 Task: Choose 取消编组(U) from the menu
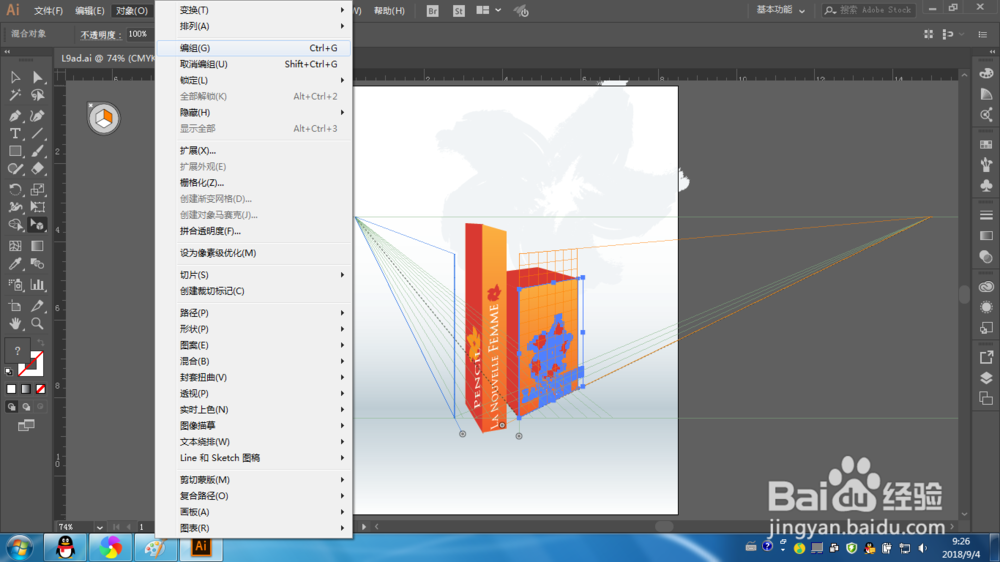(255, 64)
